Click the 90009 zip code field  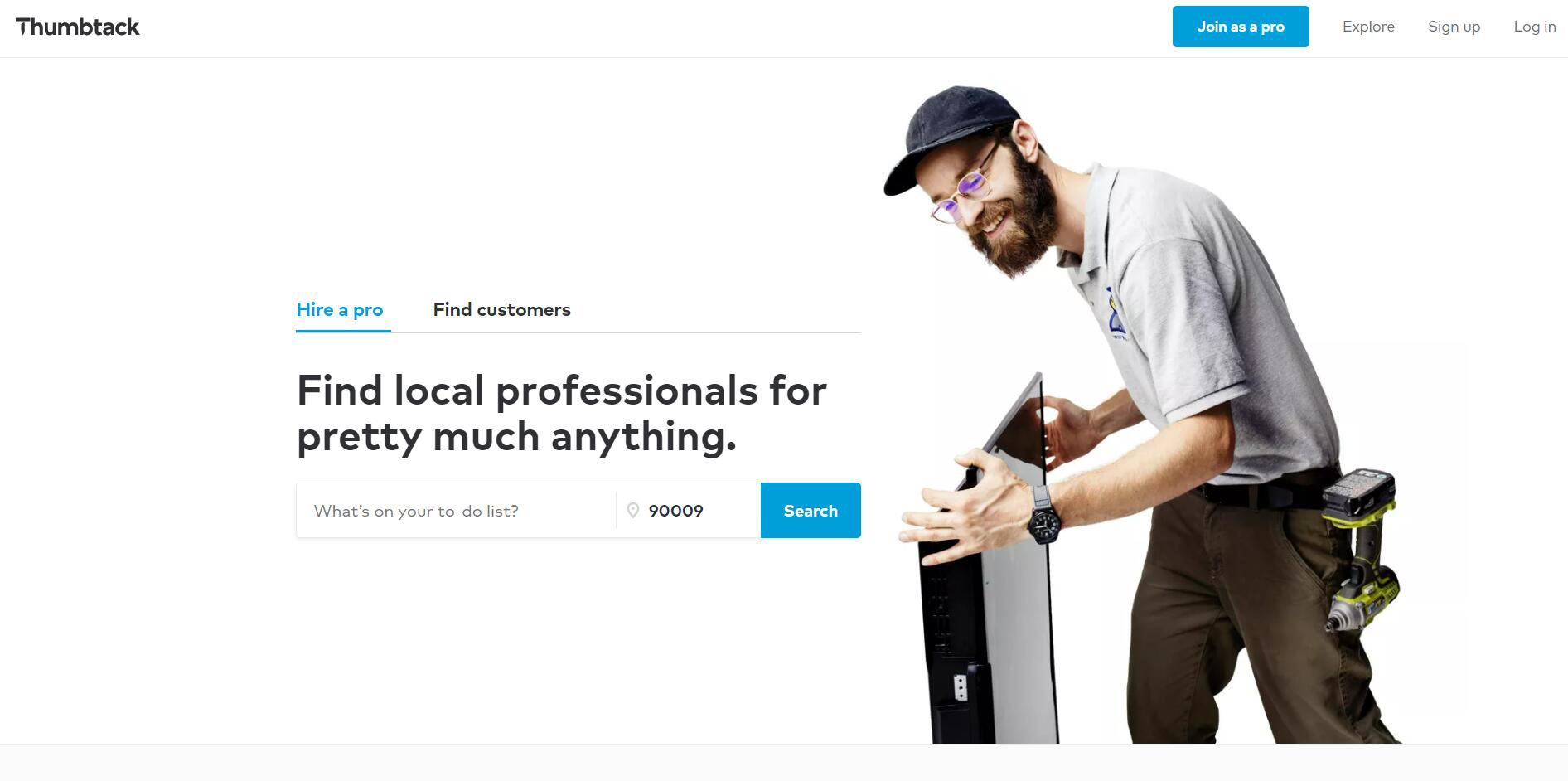688,511
